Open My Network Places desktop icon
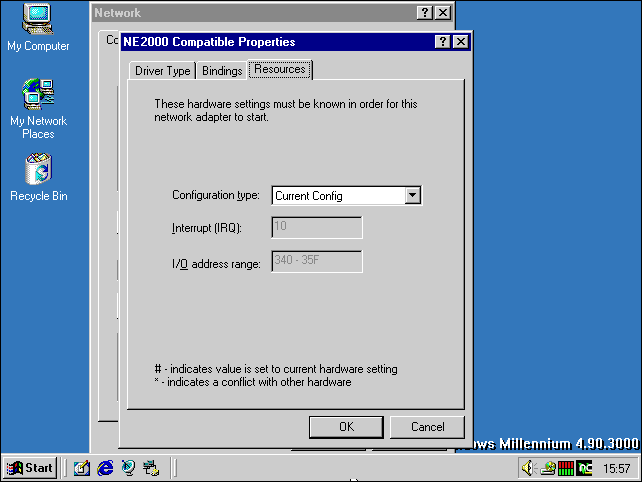642x482 pixels. click(38, 109)
